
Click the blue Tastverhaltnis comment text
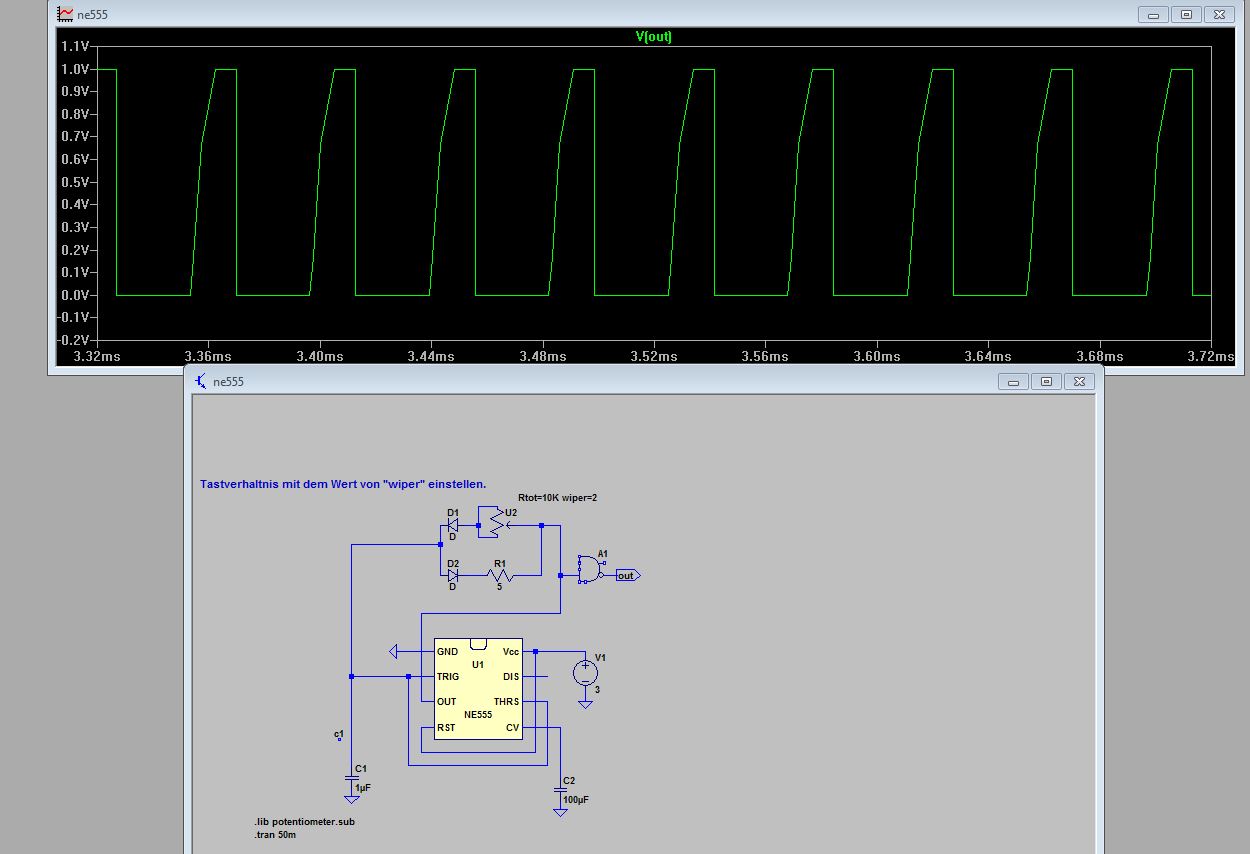[343, 484]
